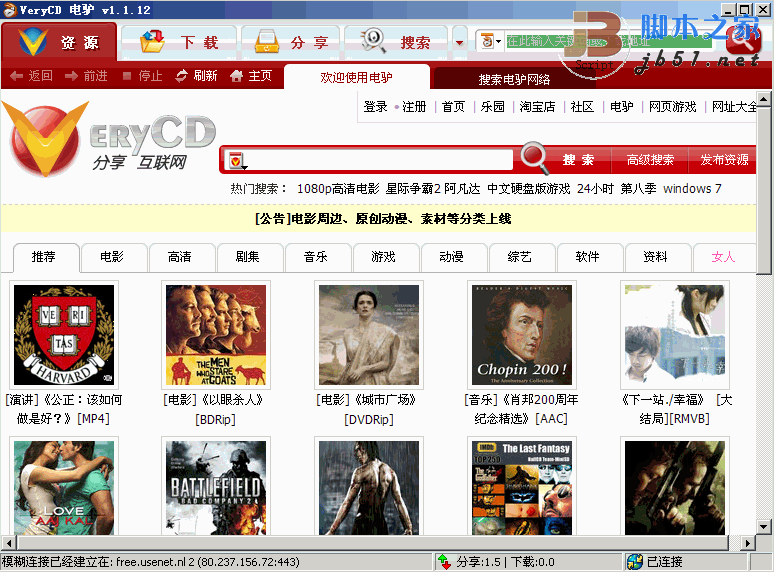774x572 pixels.
Task: Open the Love Aaj Kal poster thumbnail
Action: pos(64,488)
